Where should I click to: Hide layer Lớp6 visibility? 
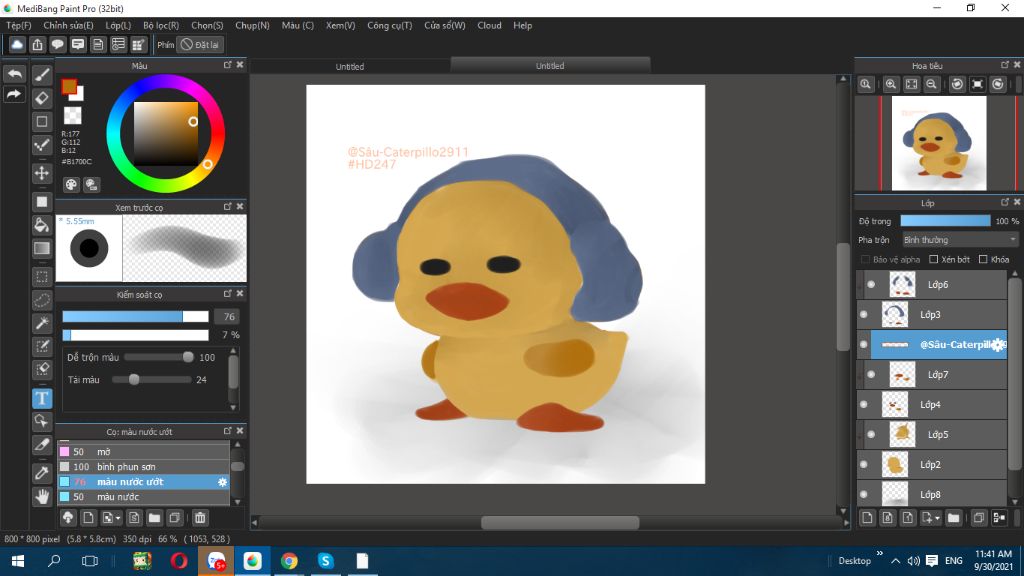coord(871,285)
